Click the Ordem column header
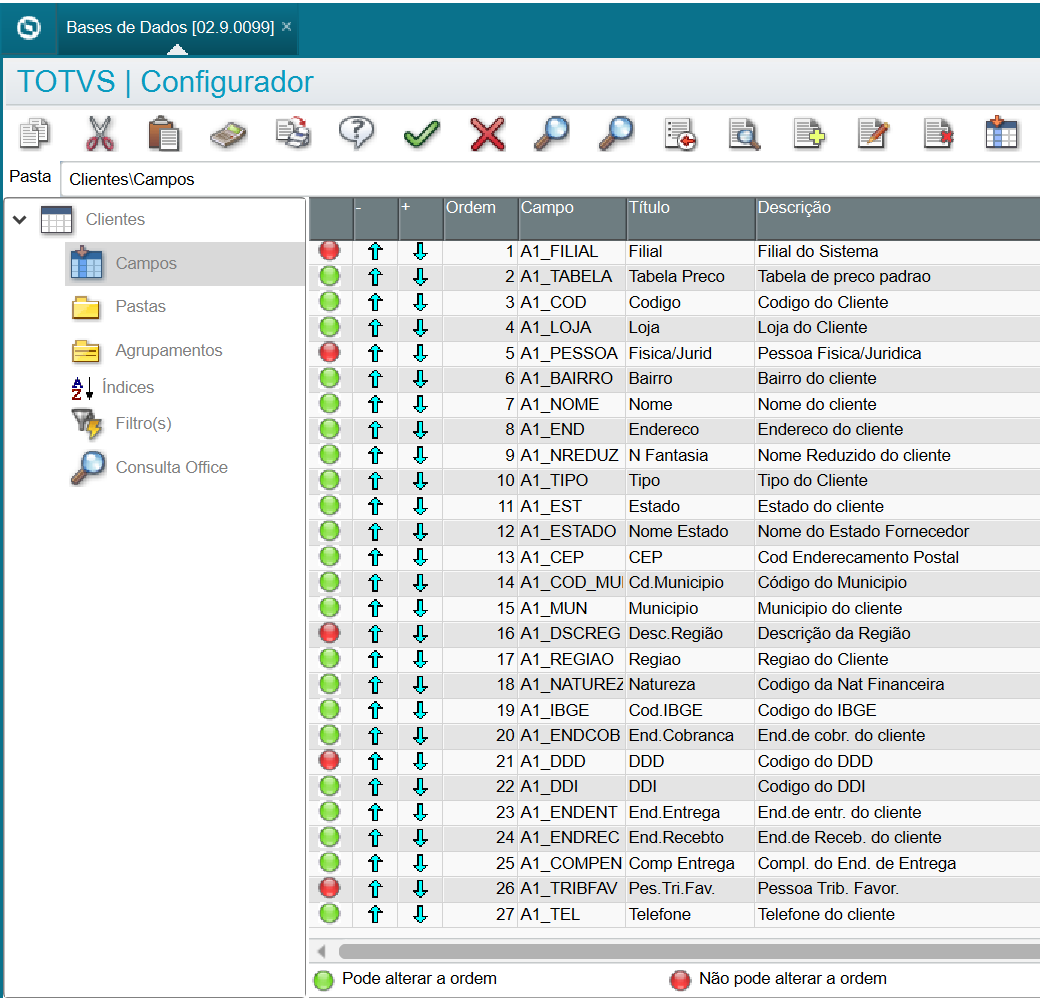The image size is (1040, 998). click(481, 218)
